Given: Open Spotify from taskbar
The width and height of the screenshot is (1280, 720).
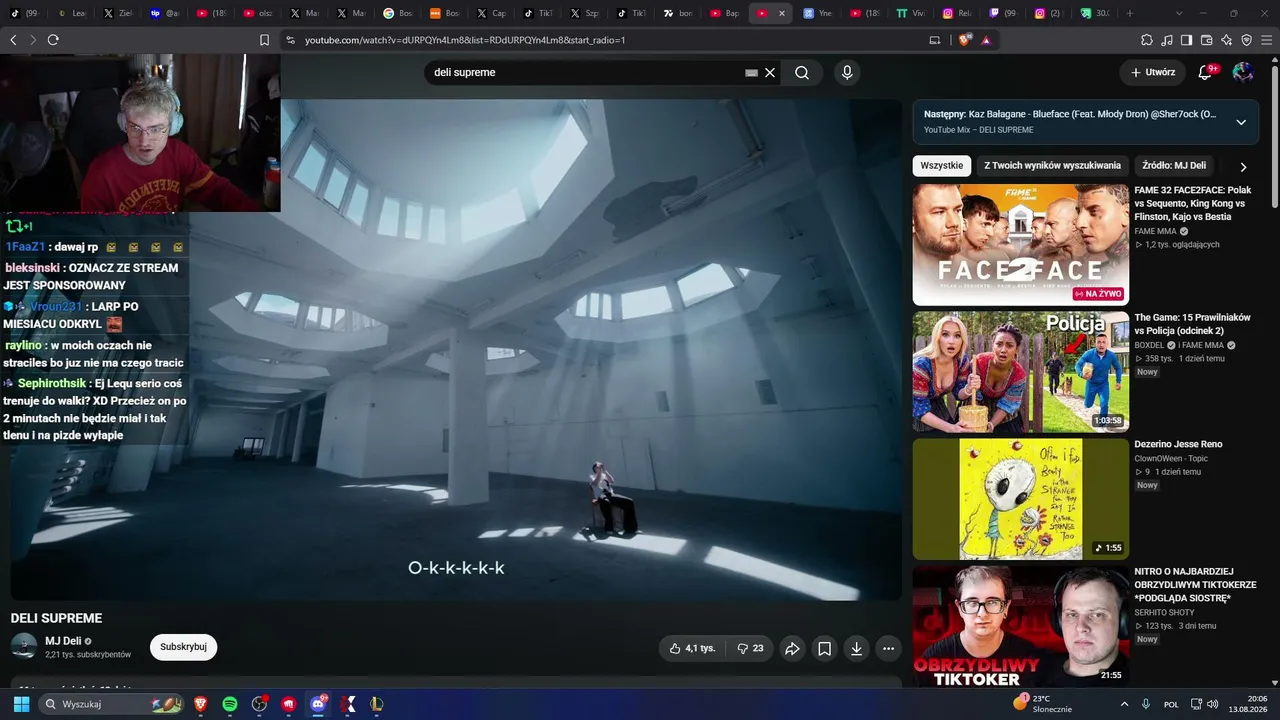Looking at the screenshot, I should (230, 704).
